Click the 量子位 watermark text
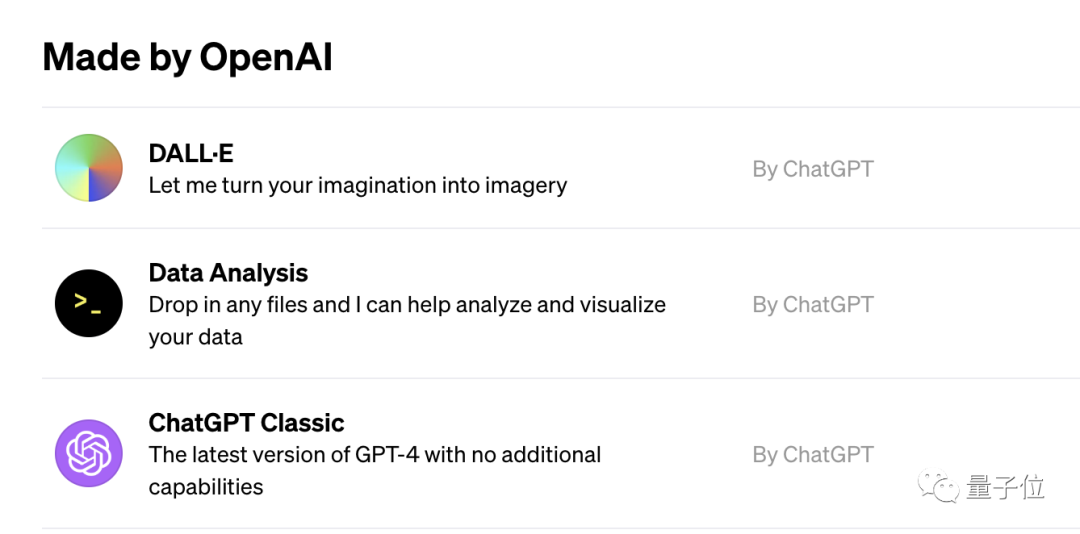Screen dimensions: 1080x534 pos(1005,487)
